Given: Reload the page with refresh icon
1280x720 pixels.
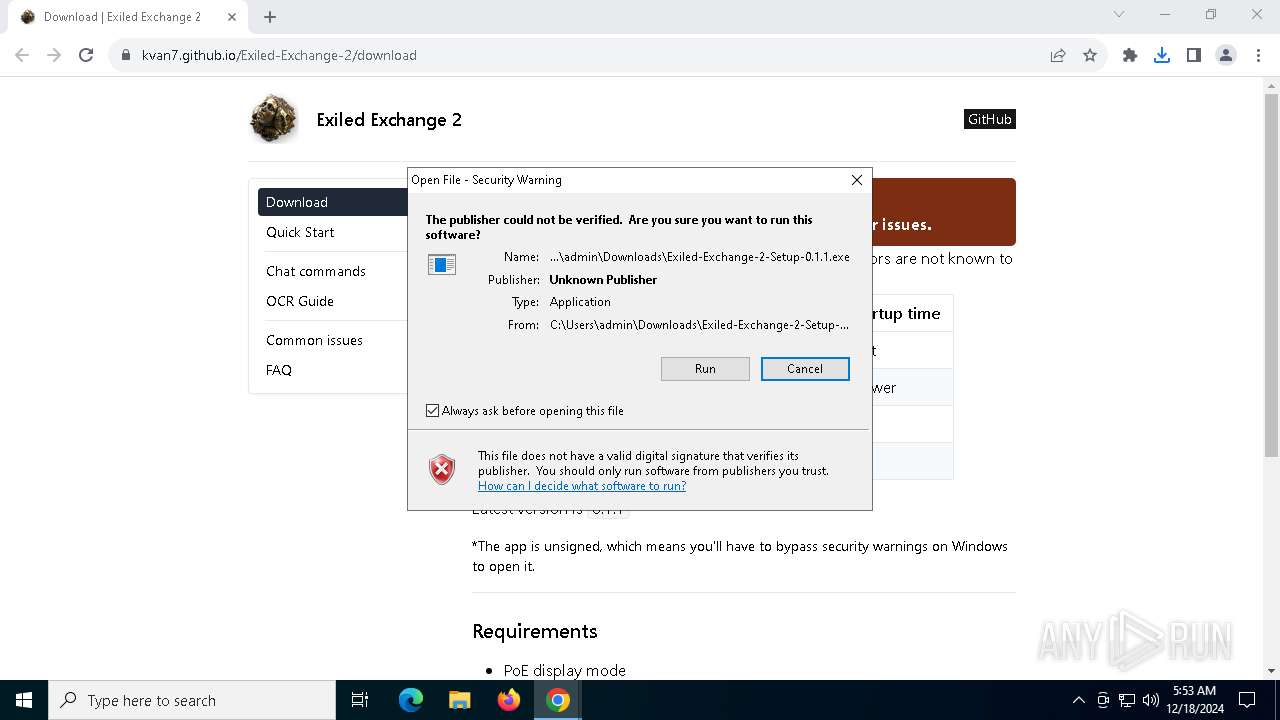Looking at the screenshot, I should coord(86,55).
